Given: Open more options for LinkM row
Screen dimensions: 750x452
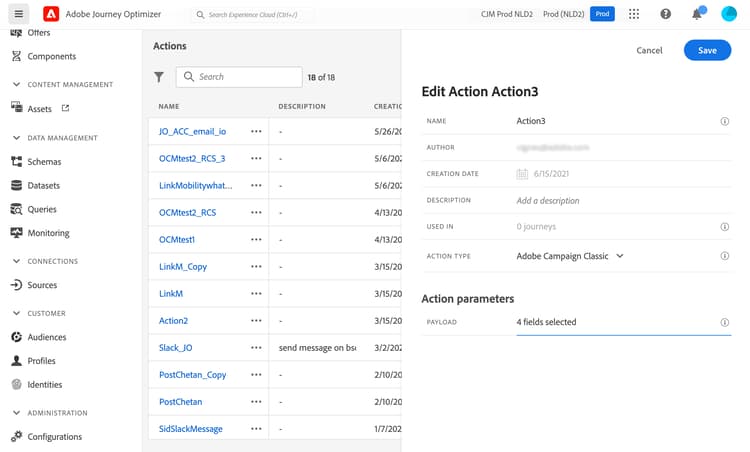Looking at the screenshot, I should click(256, 294).
